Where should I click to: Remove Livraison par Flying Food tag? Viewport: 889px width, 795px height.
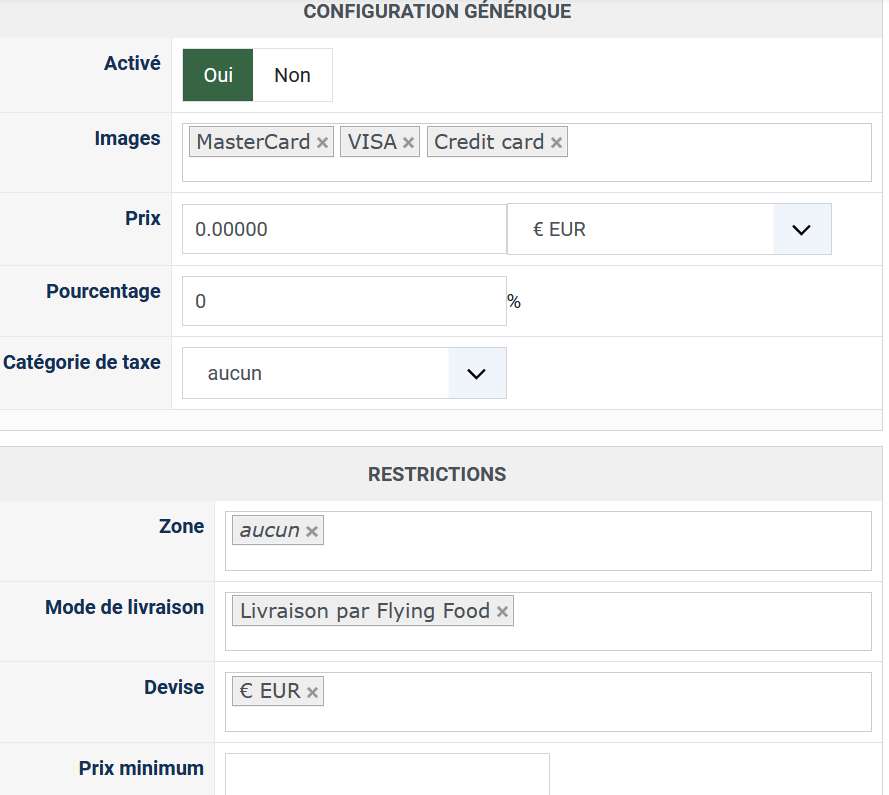(502, 612)
